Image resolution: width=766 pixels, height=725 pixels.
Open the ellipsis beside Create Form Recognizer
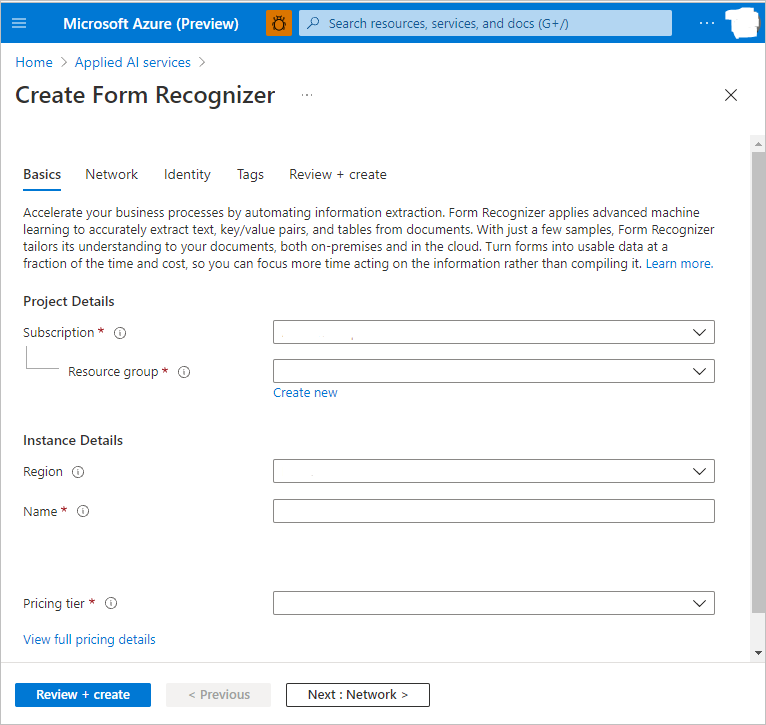click(x=307, y=95)
